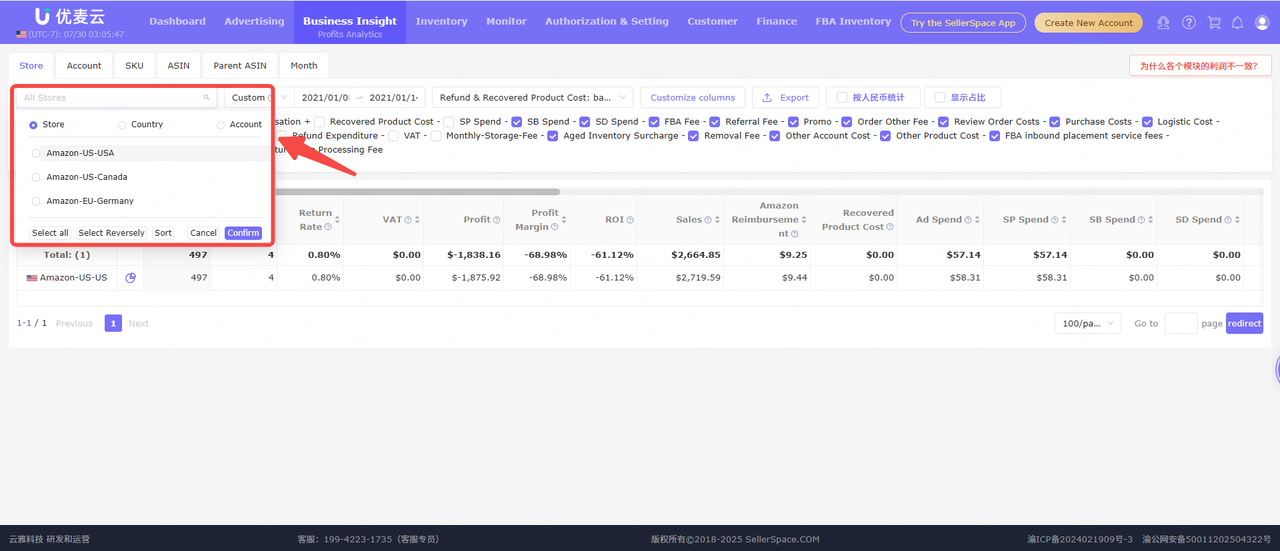
Task: Switch to the Parent ASIN tab
Action: [x=240, y=66]
